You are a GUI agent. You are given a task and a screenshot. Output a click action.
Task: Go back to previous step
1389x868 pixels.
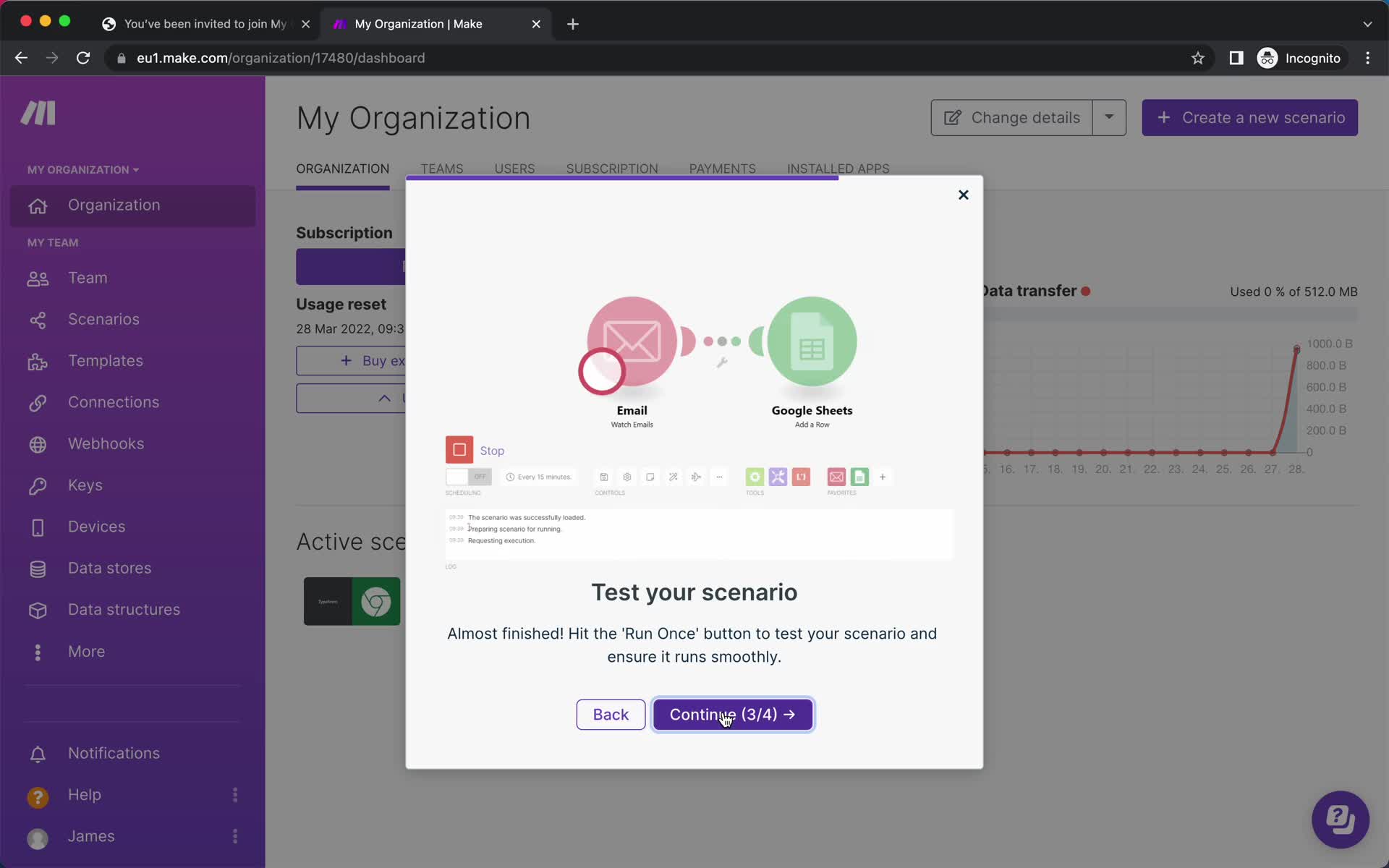click(x=610, y=714)
